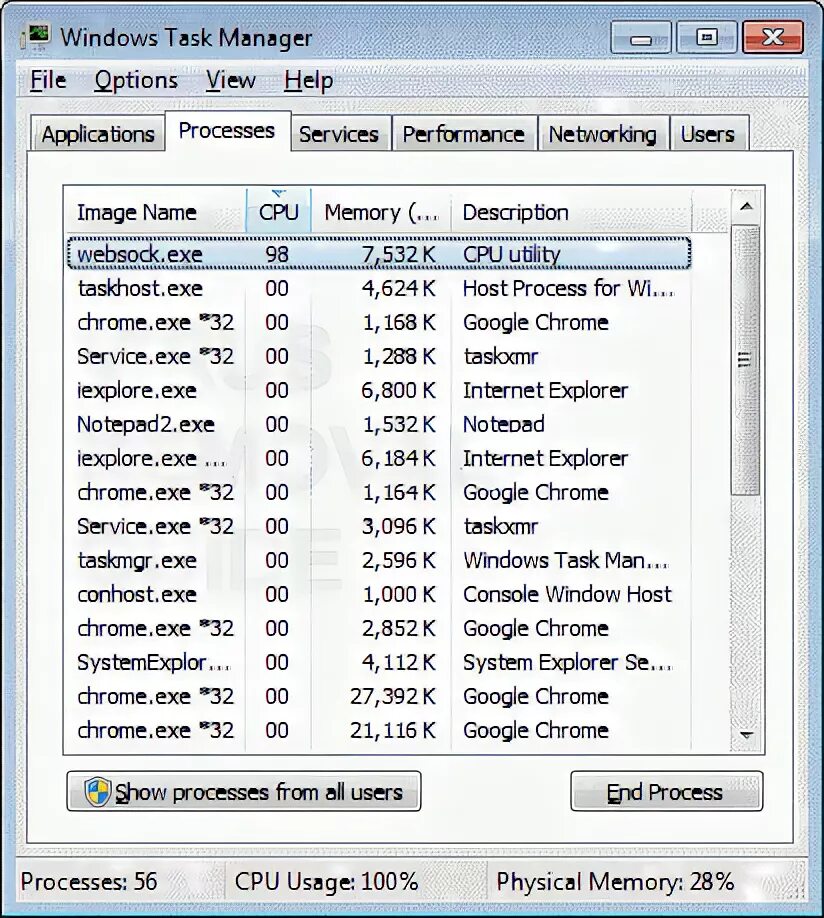Click the scrollbar up arrow
The height and width of the screenshot is (918, 824).
[746, 206]
